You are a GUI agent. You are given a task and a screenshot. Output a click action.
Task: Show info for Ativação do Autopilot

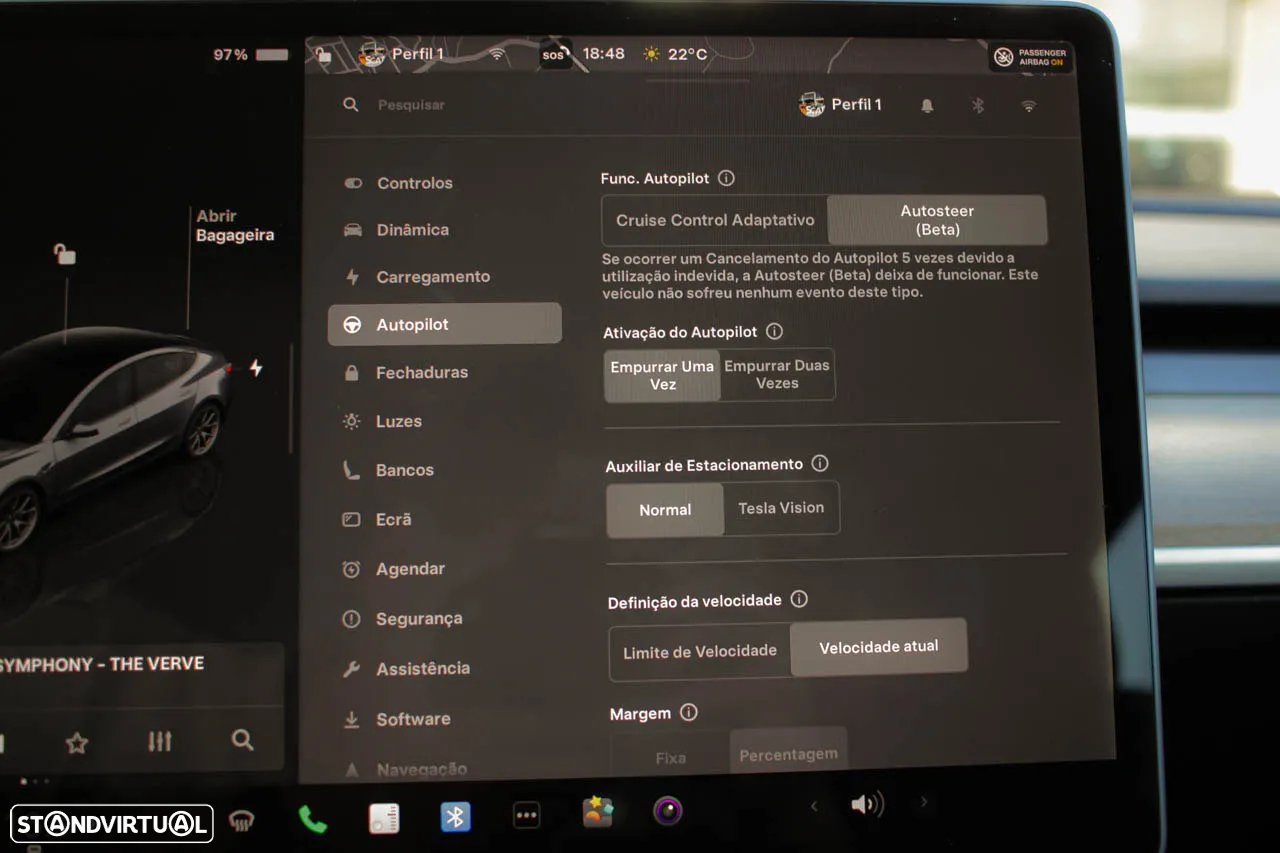(774, 331)
